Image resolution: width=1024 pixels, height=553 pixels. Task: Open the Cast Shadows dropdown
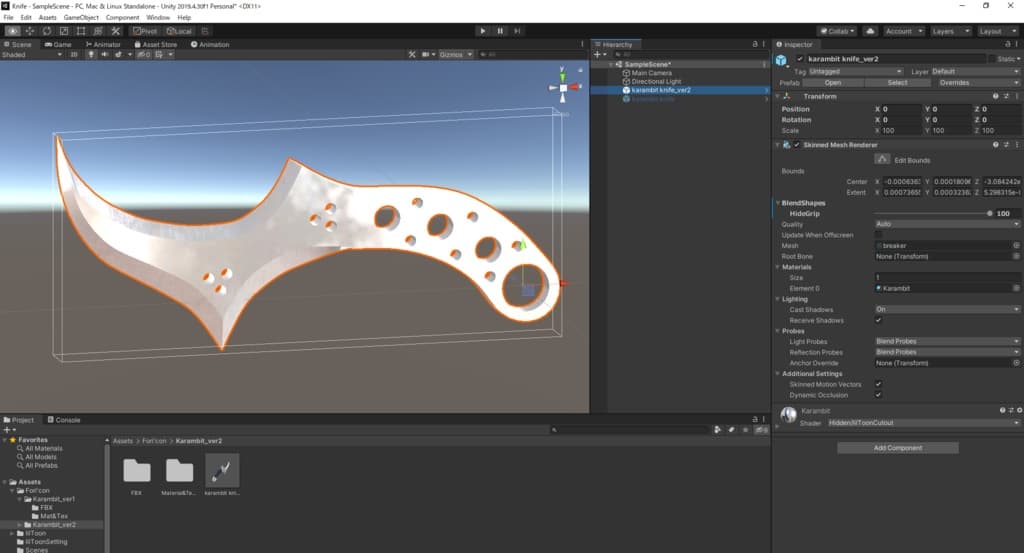[x=946, y=310]
